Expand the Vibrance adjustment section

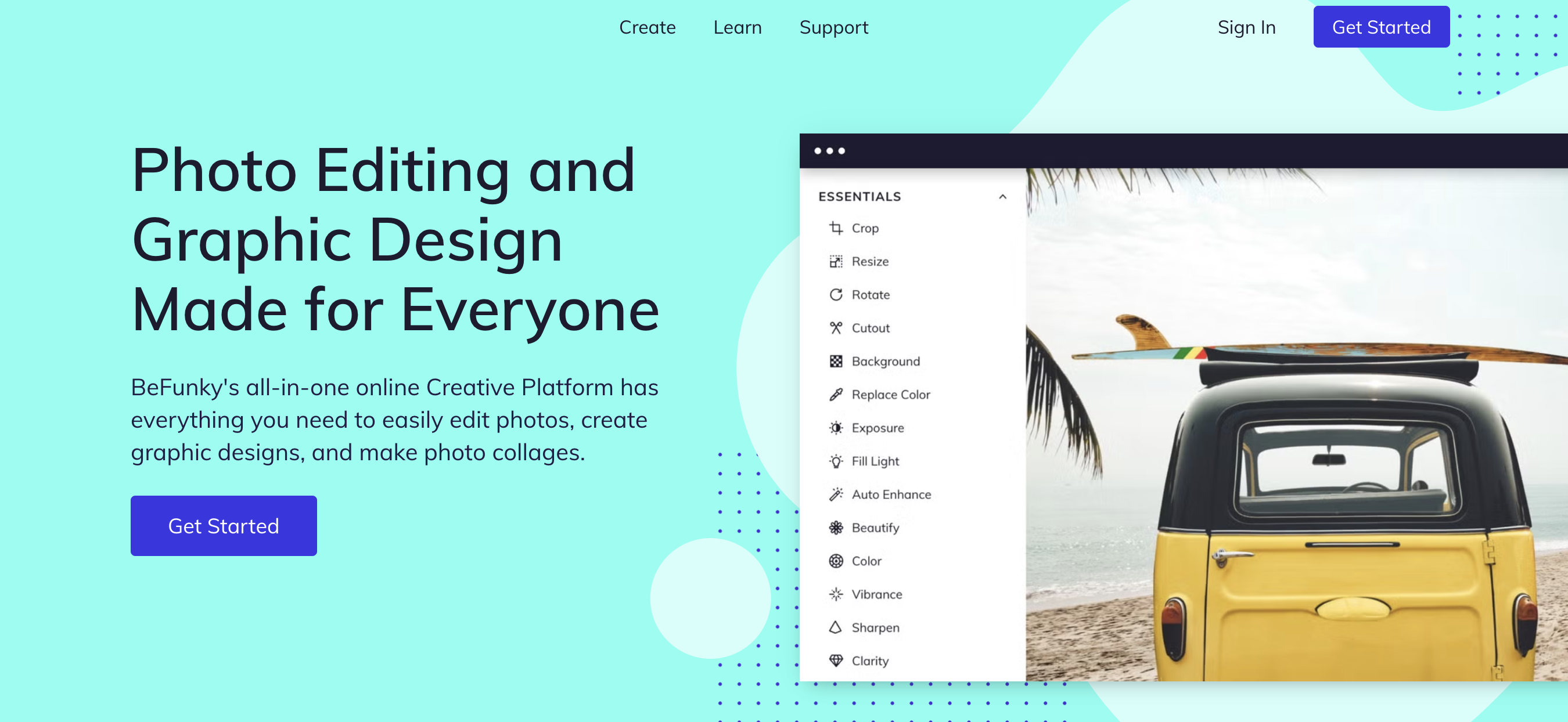tap(876, 593)
